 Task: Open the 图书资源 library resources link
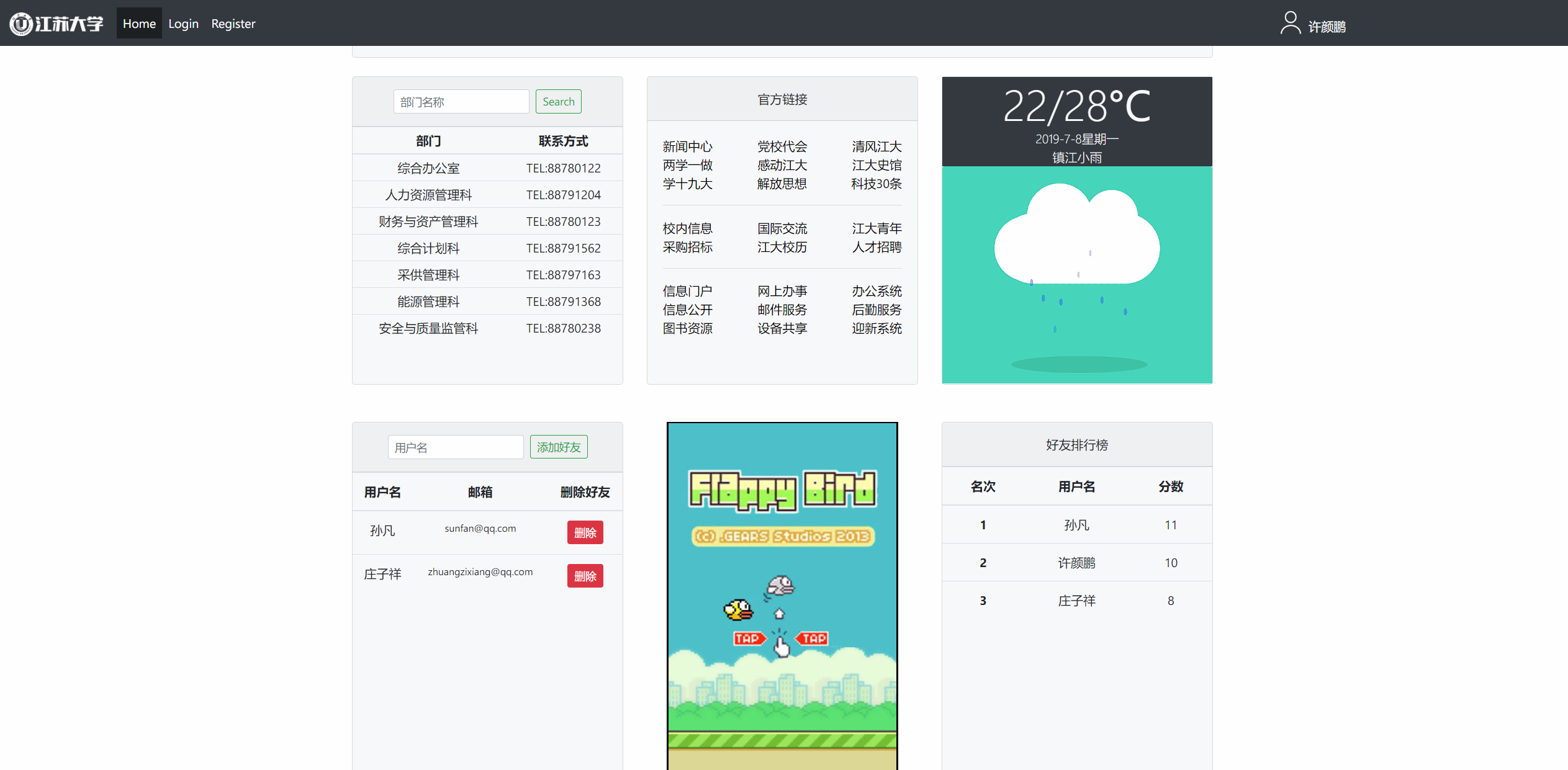[687, 328]
